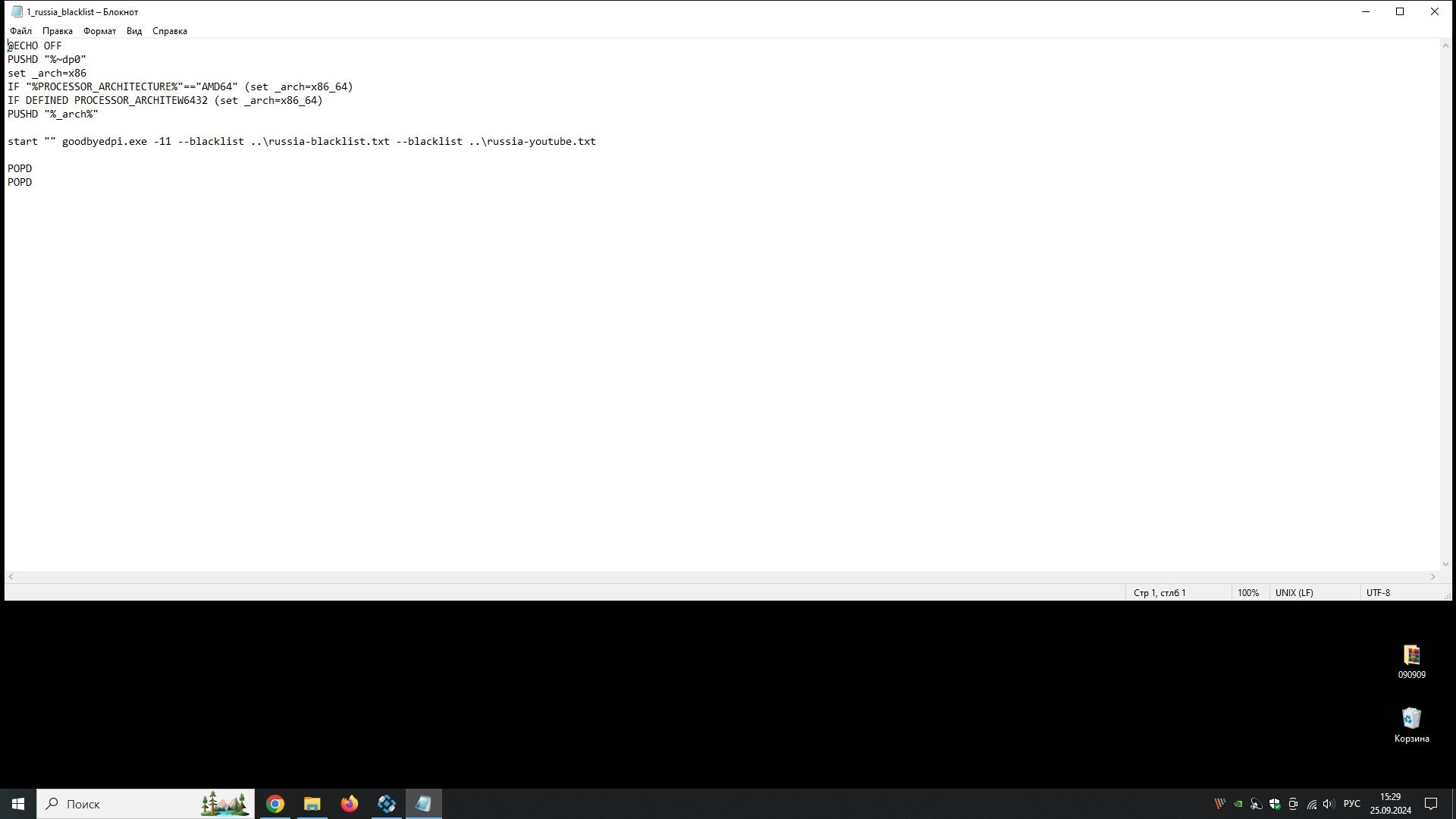Click the PUSHD "%~dp0" line
1456x819 pixels.
47,59
